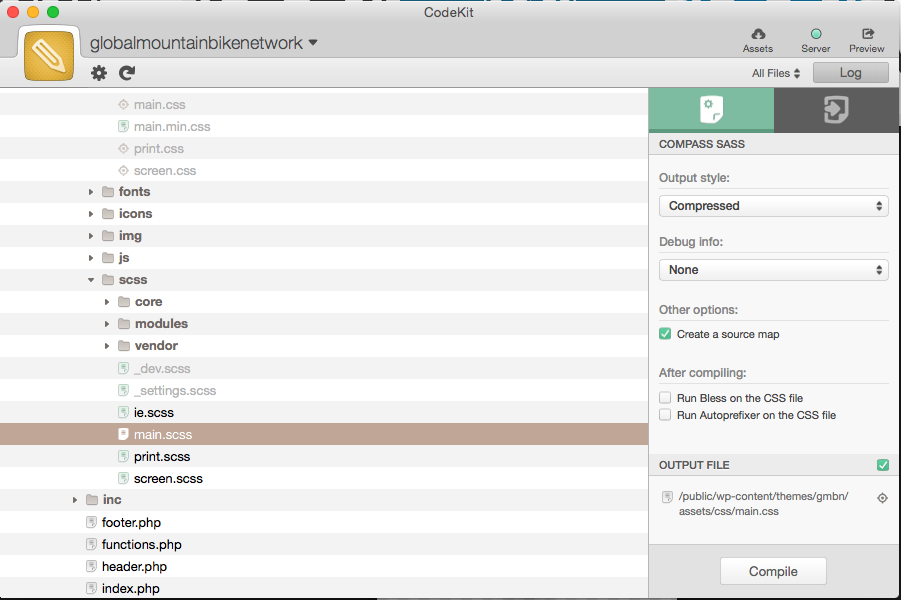Image resolution: width=901 pixels, height=600 pixels.
Task: Select the main.min.css file name
Action: click(172, 126)
